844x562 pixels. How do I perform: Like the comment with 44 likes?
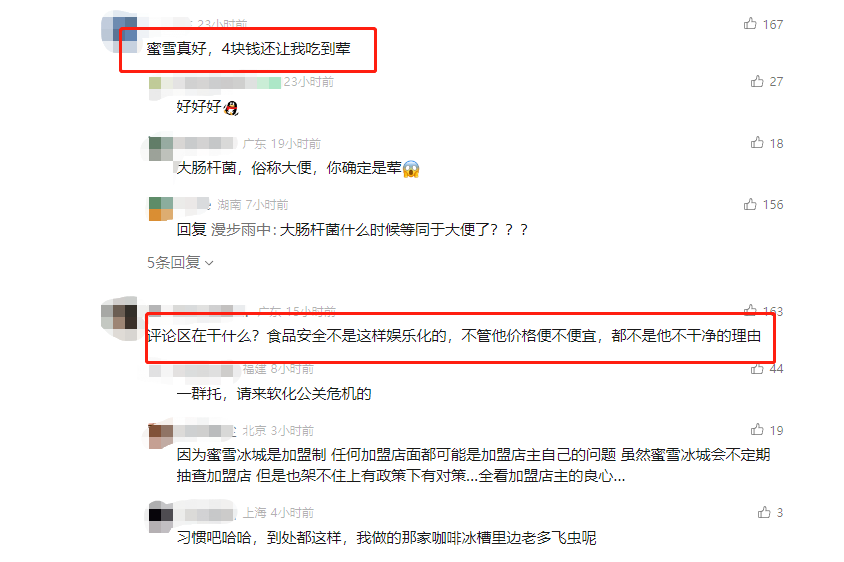(x=757, y=369)
